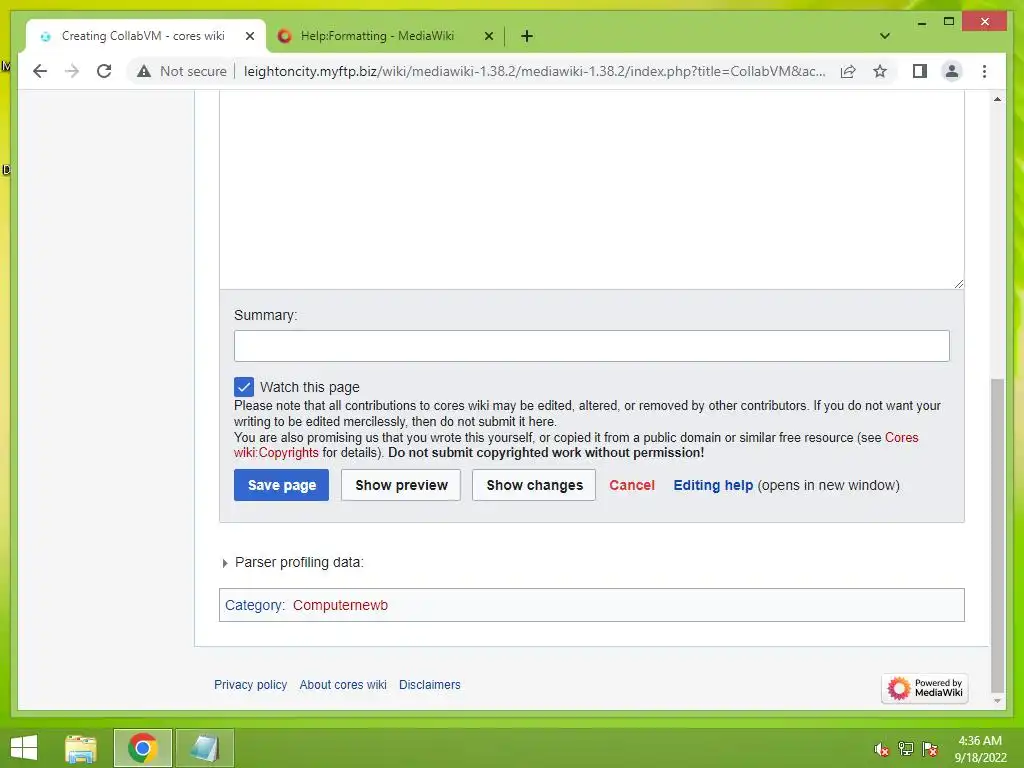Click the taskbar clock and date

980,749
